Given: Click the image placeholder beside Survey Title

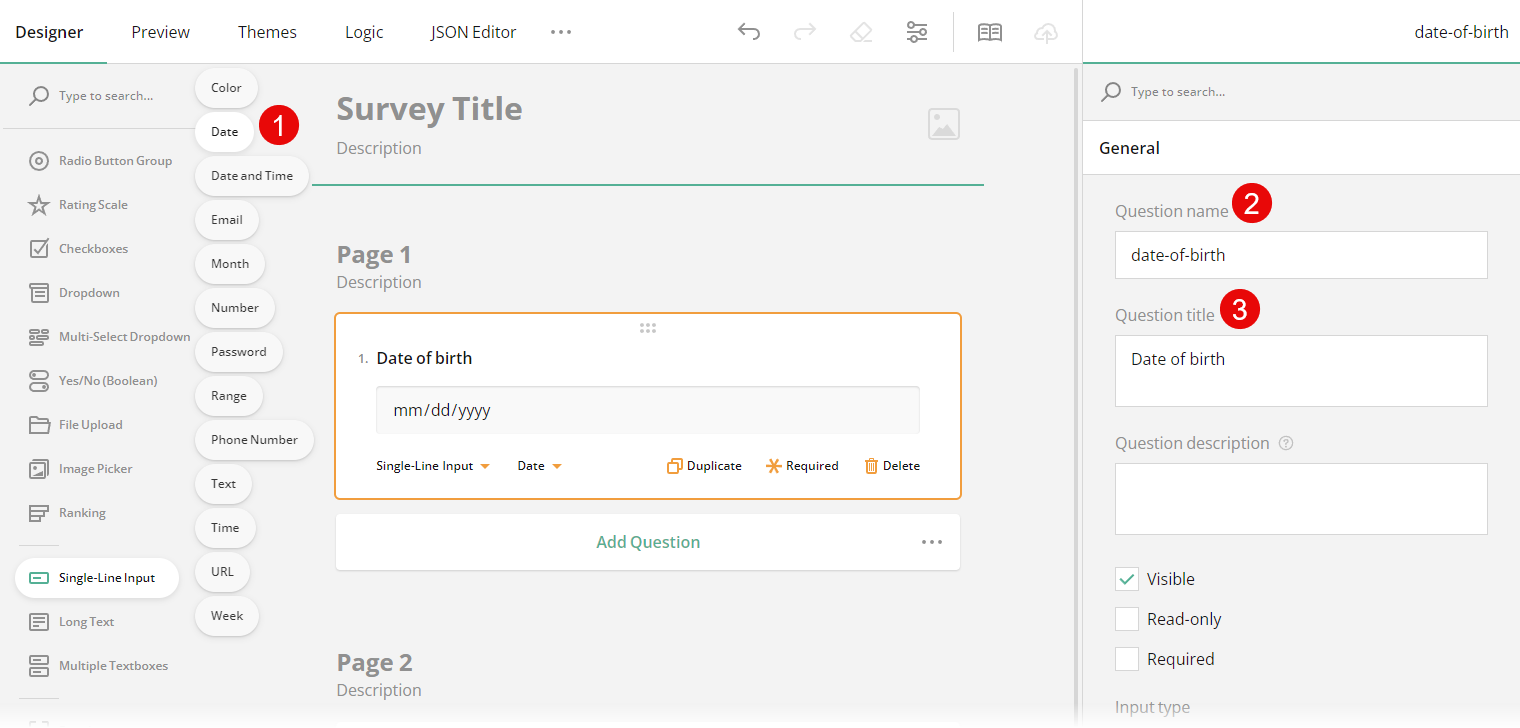Looking at the screenshot, I should pos(942,123).
